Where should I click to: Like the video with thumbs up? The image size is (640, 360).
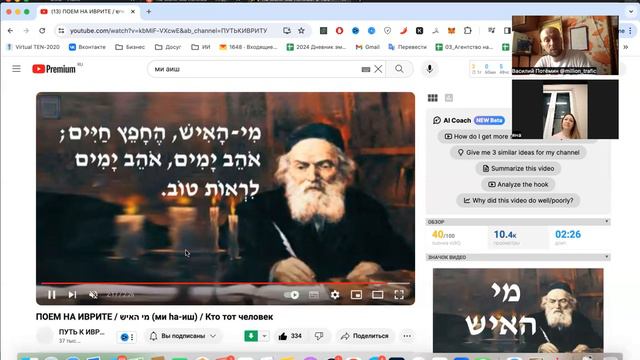point(290,336)
